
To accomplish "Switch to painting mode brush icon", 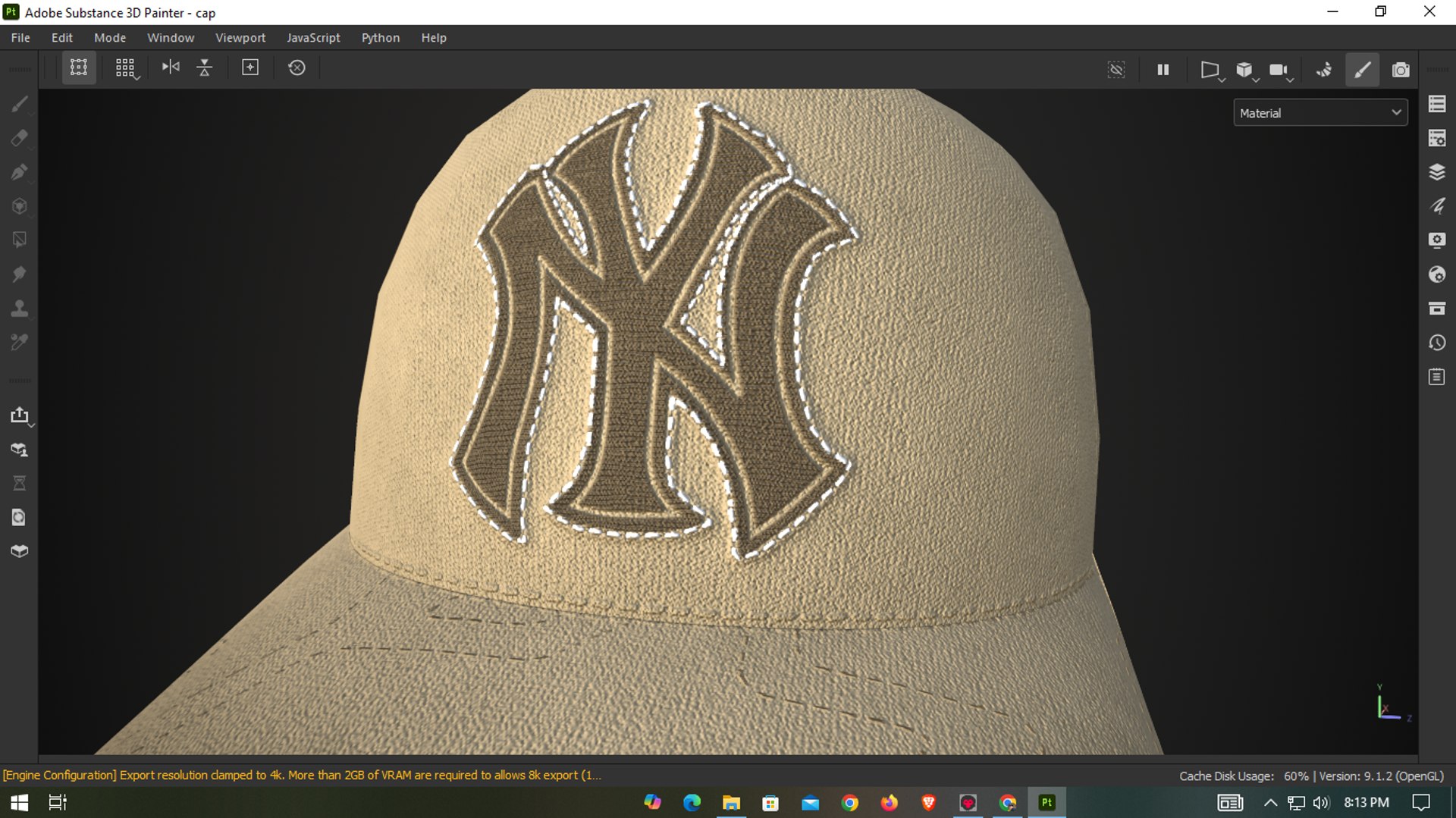I will pyautogui.click(x=1363, y=70).
